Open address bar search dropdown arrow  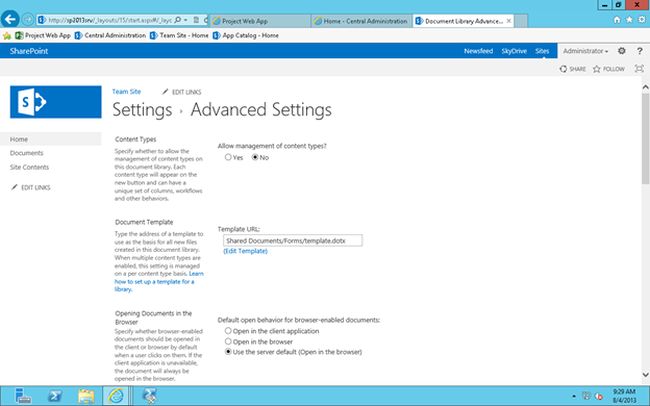186,20
